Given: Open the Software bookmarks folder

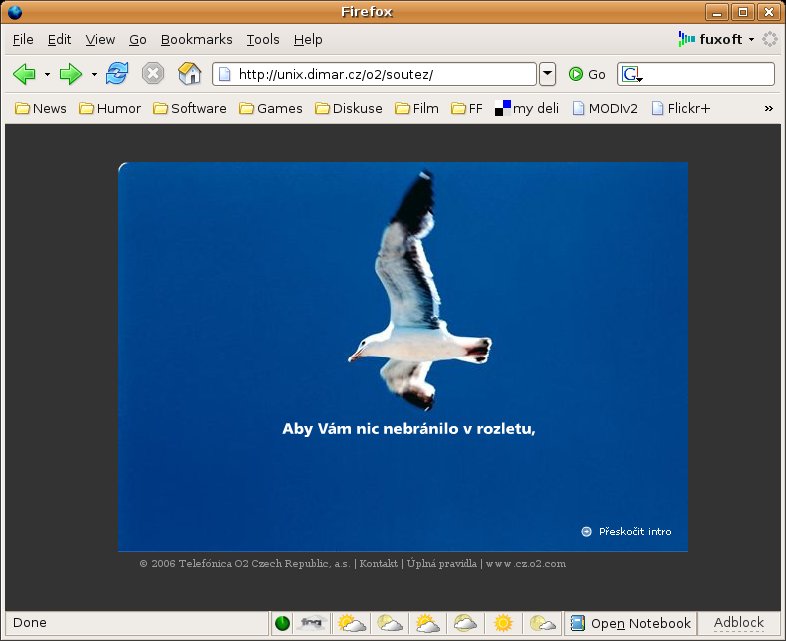Looking at the screenshot, I should 189,108.
